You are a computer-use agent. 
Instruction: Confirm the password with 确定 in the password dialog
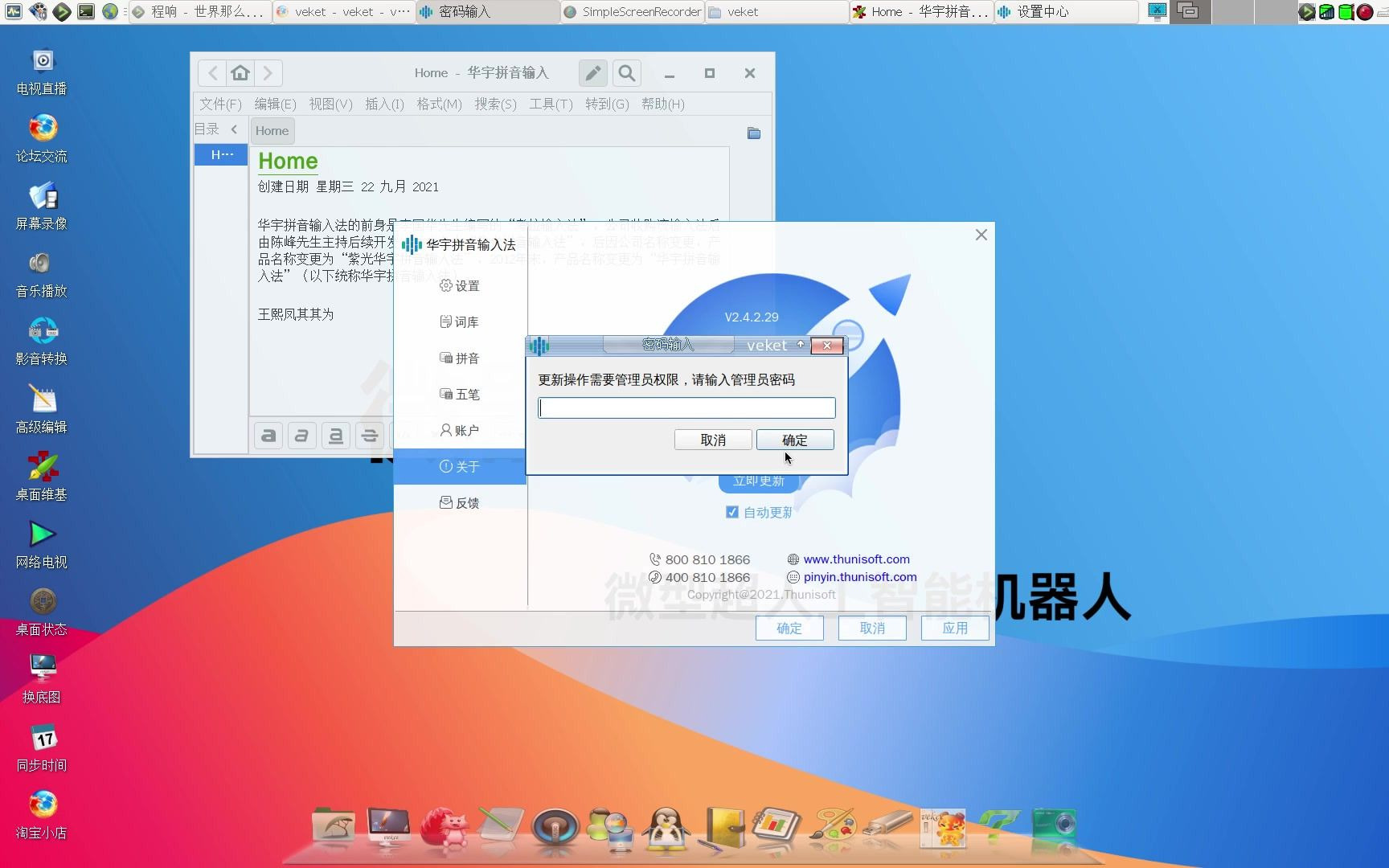click(794, 440)
